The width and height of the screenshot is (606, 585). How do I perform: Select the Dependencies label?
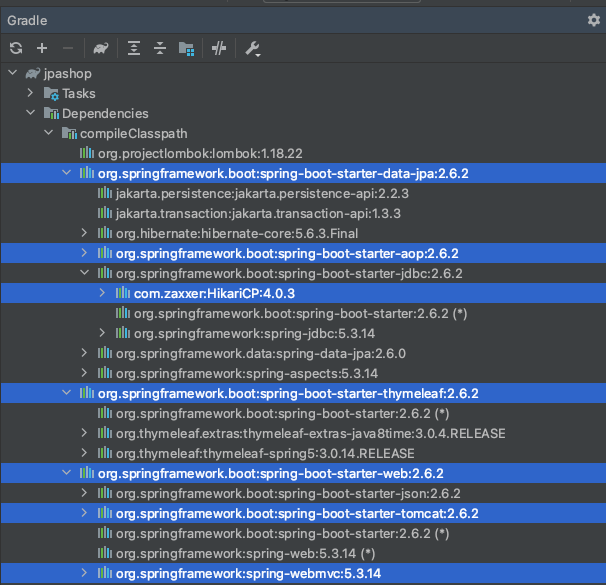click(105, 113)
